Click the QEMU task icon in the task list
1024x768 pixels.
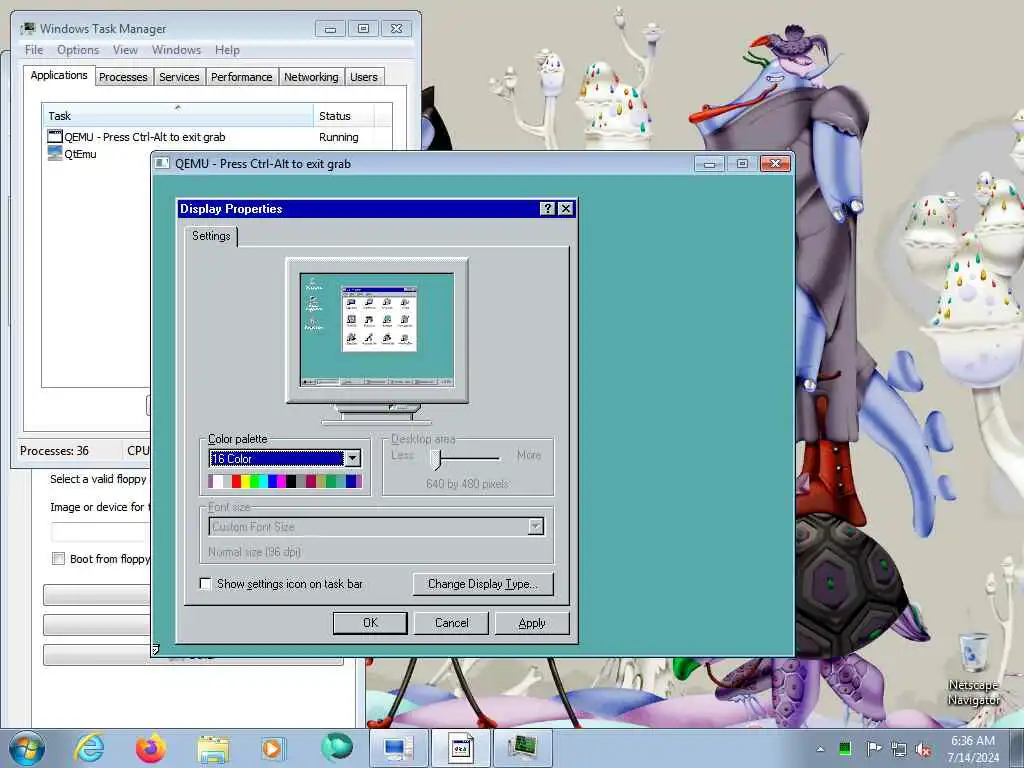[55, 136]
